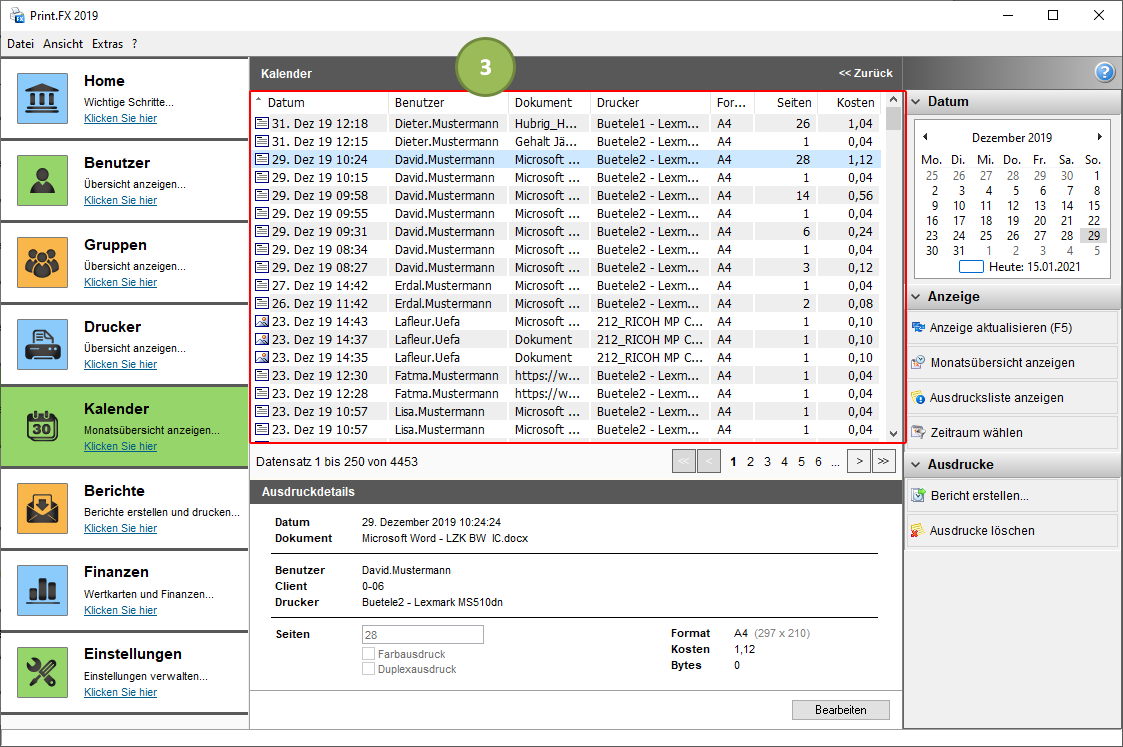Go to previous month in calendar
The width and height of the screenshot is (1123, 747).
coord(925,137)
